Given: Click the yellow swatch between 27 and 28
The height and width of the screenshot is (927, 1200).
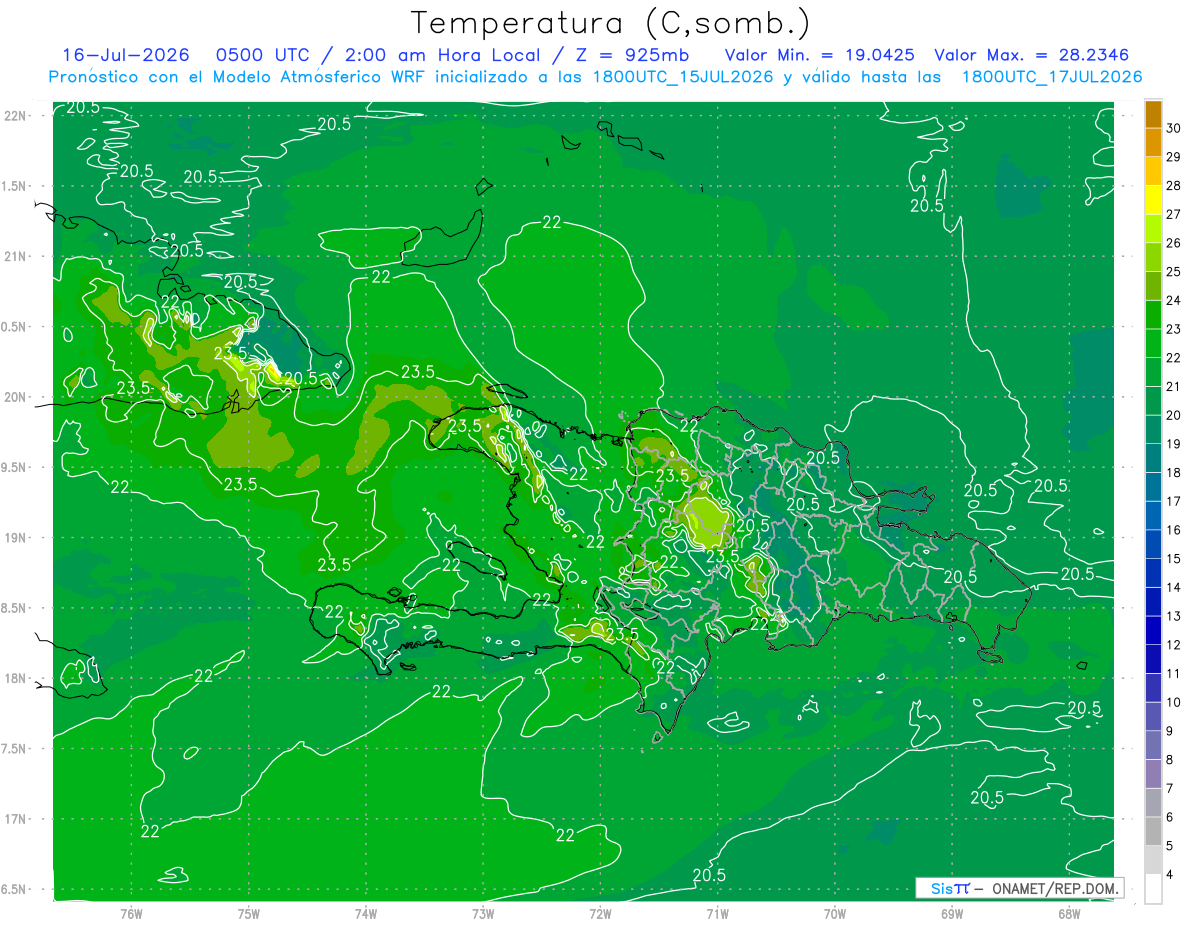Looking at the screenshot, I should point(1153,200).
